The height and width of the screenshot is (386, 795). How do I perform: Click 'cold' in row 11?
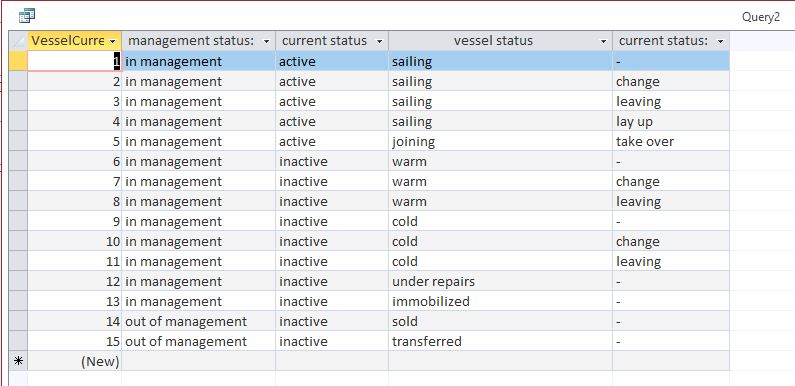pyautogui.click(x=405, y=261)
